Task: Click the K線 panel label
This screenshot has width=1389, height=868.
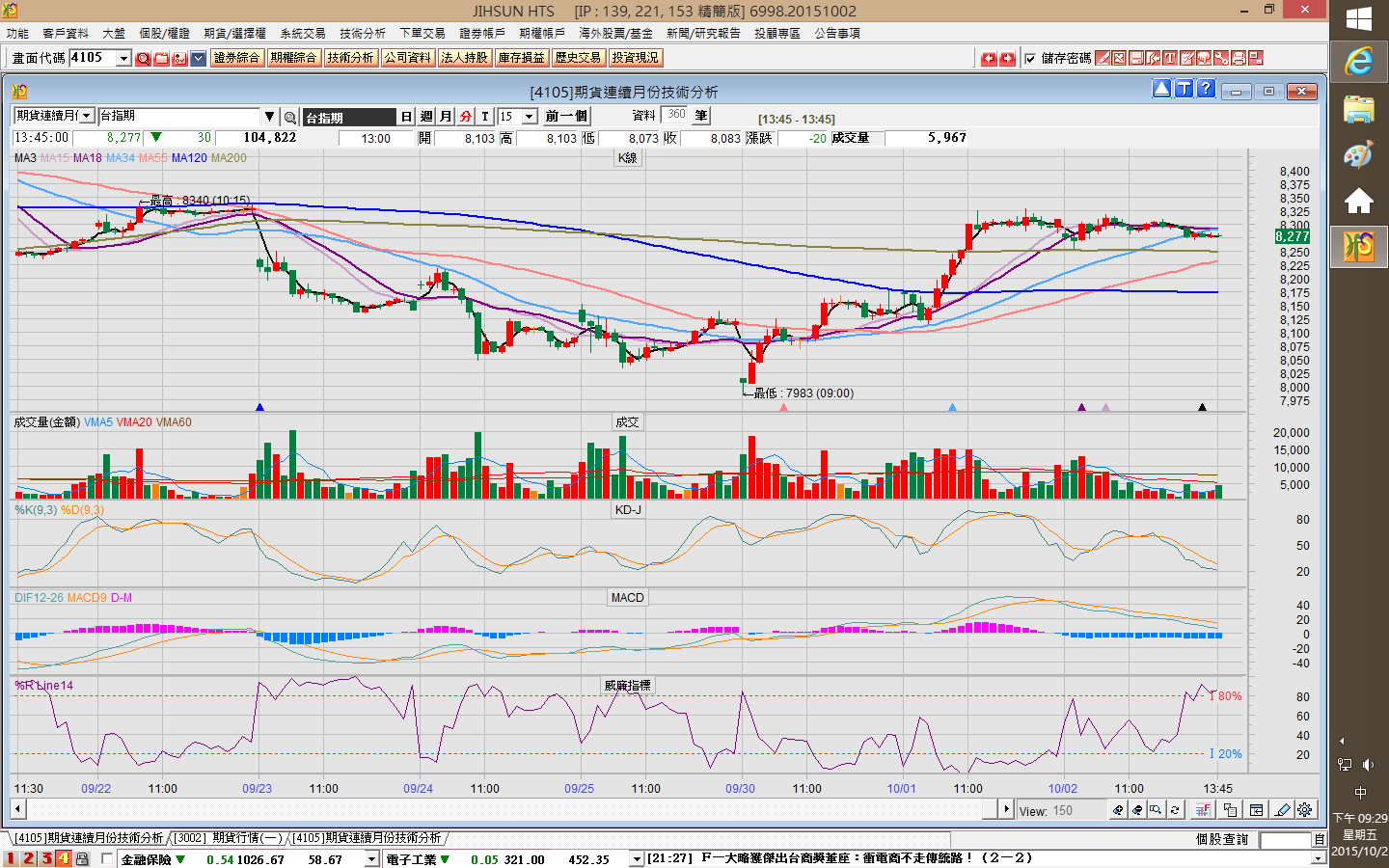Action: coord(628,158)
